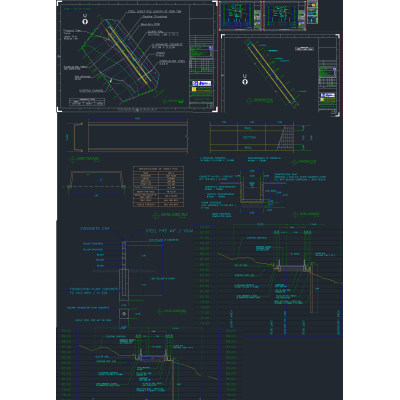Click the north arrow symbol in the top-left layout
Image resolution: width=400 pixels, height=400 pixels.
click(x=85, y=20)
